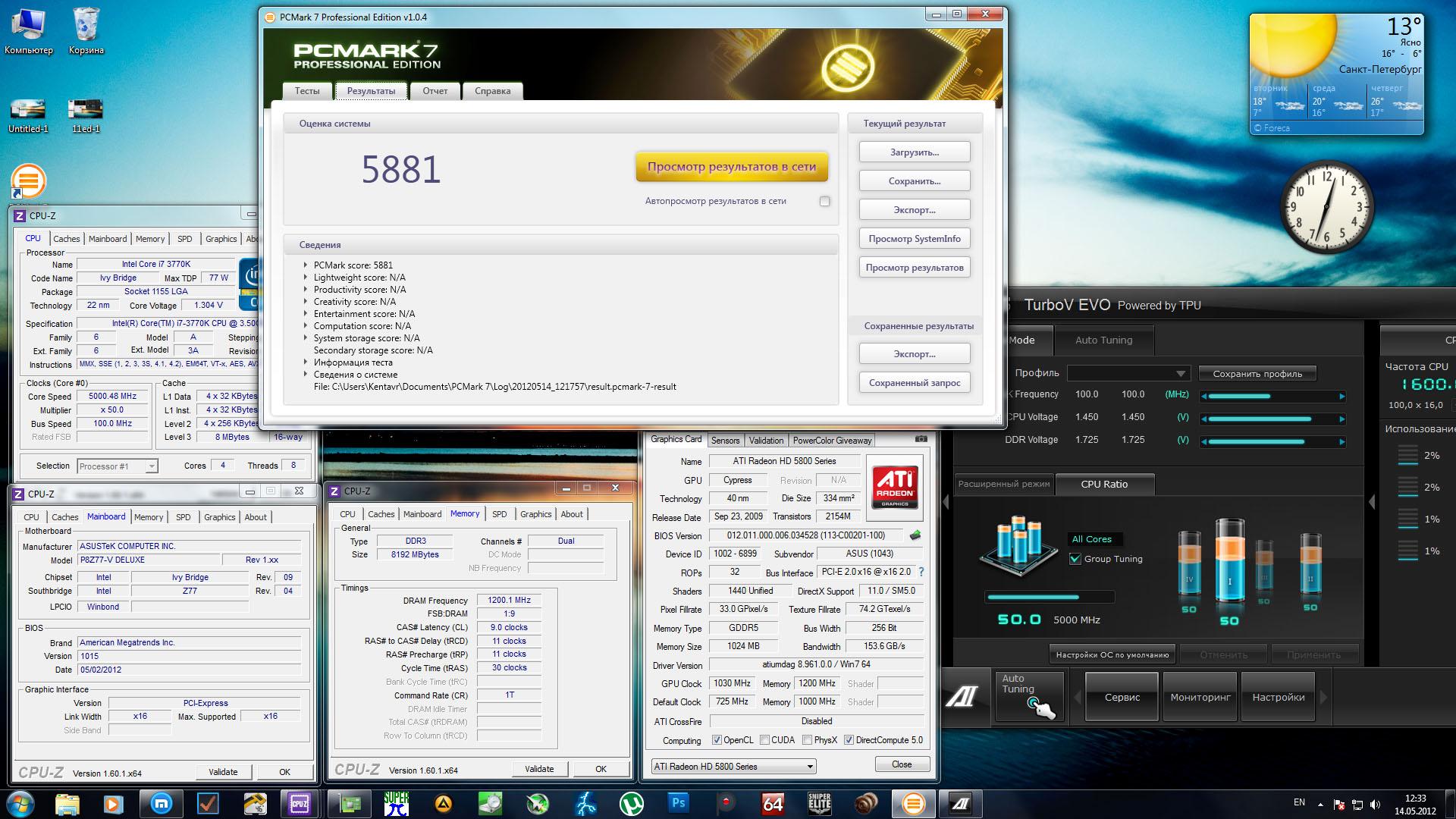Adjust the BCLK Frequency slider
The height and width of the screenshot is (819, 1456).
(1272, 396)
